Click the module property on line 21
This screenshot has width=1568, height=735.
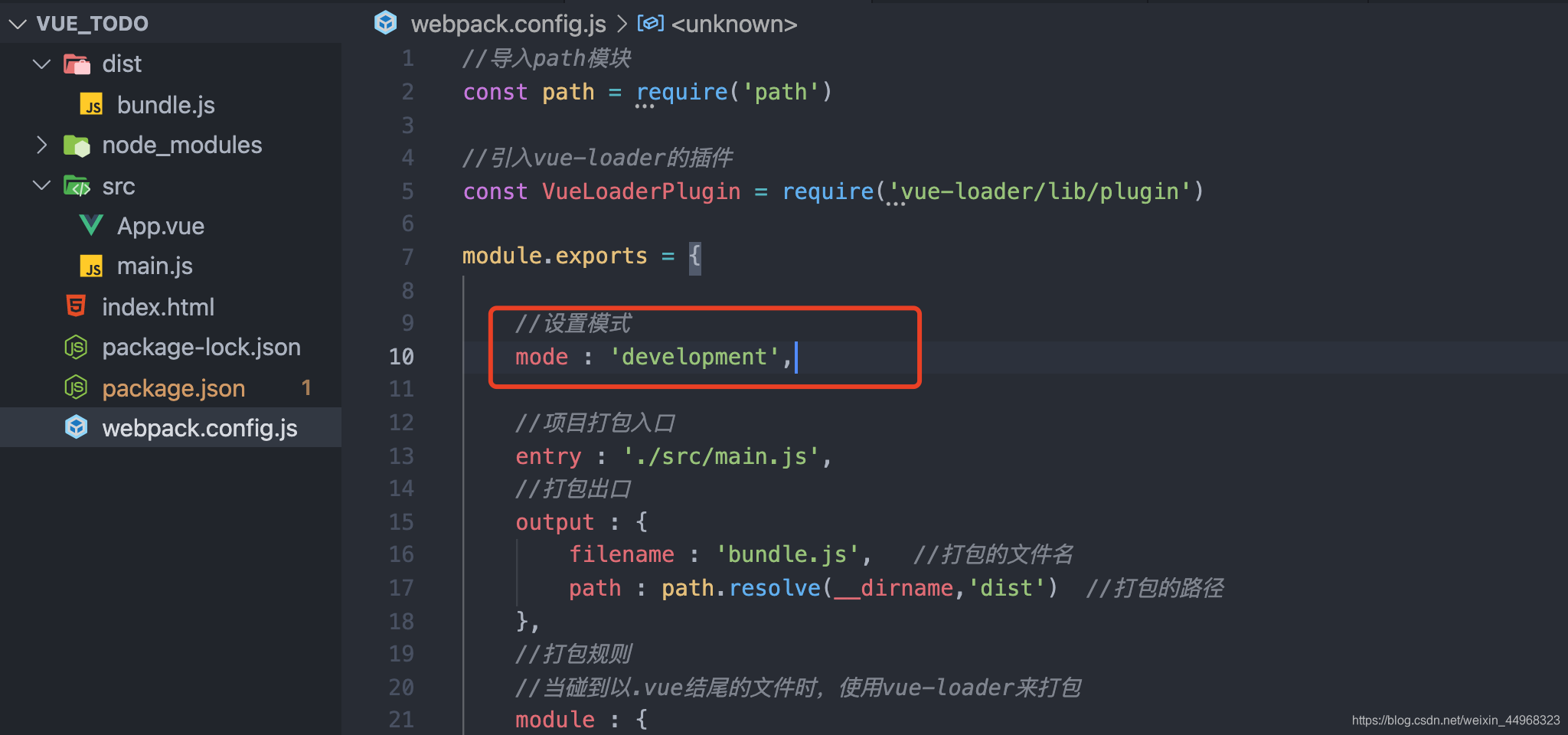[x=555, y=720]
